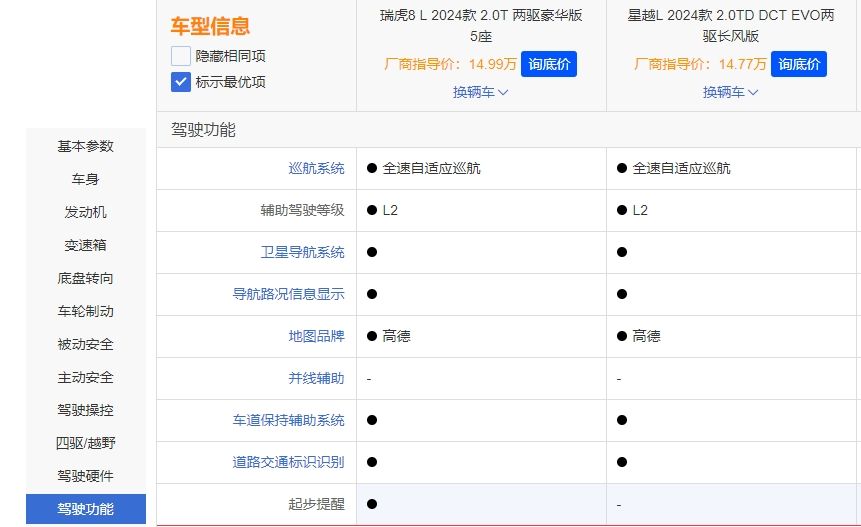Open the 并线辅助 parameter link
861x527 pixels.
tap(316, 378)
